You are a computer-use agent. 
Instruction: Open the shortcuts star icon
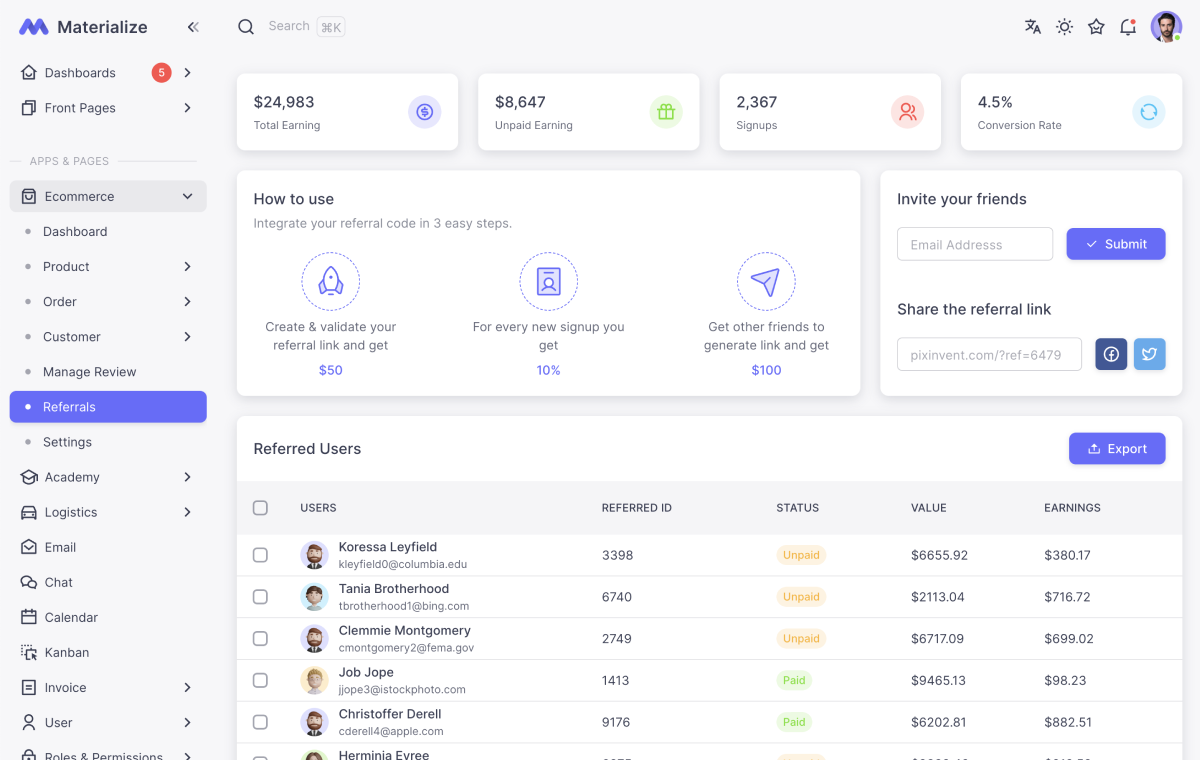(x=1096, y=27)
